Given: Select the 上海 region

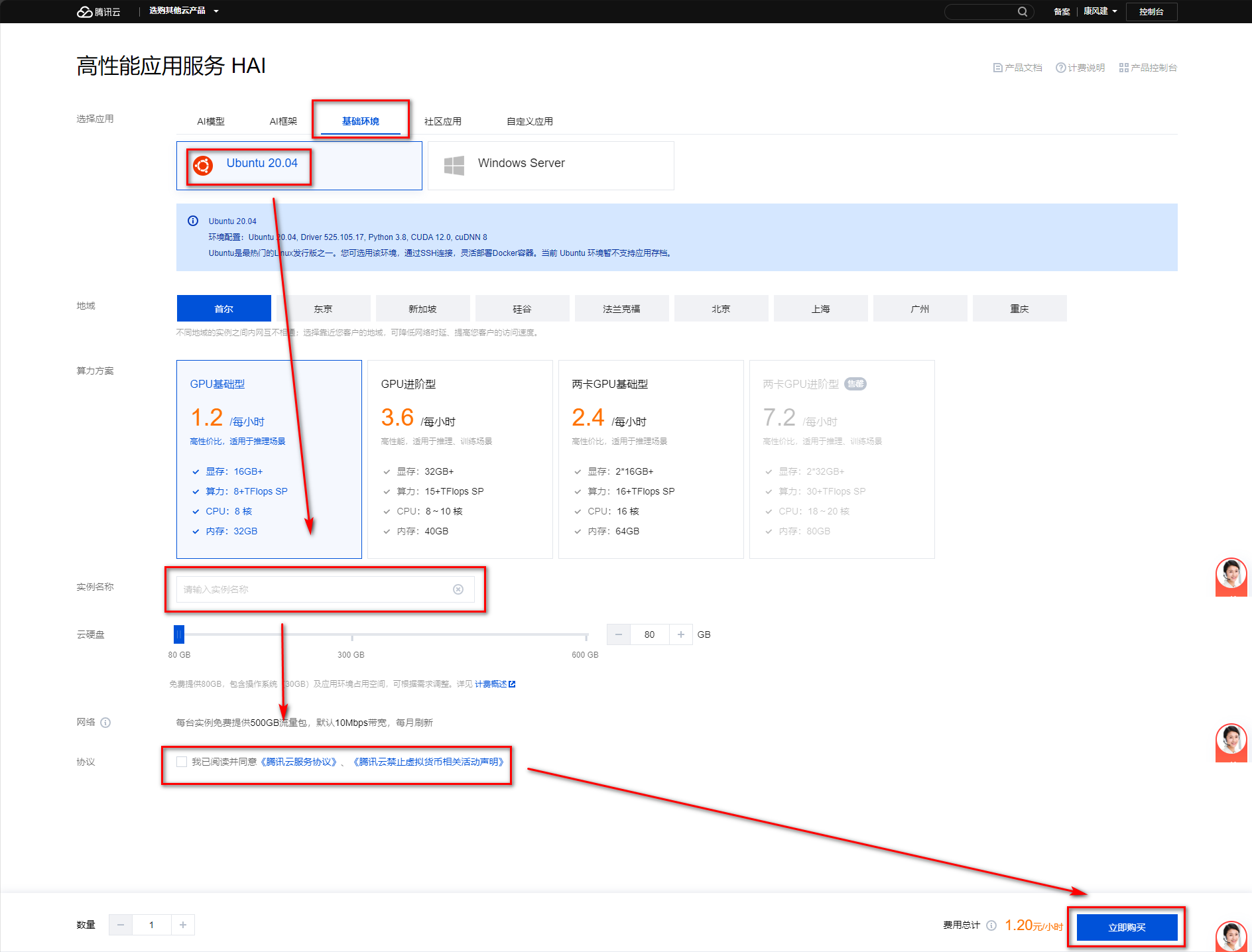Looking at the screenshot, I should 821,308.
